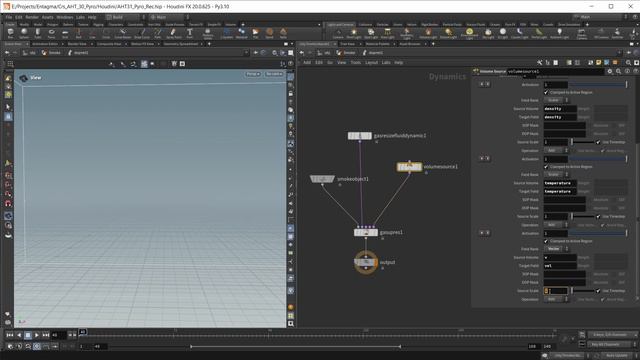Open the Render menu
Viewport: 640px width, 360px height.
(32, 17)
